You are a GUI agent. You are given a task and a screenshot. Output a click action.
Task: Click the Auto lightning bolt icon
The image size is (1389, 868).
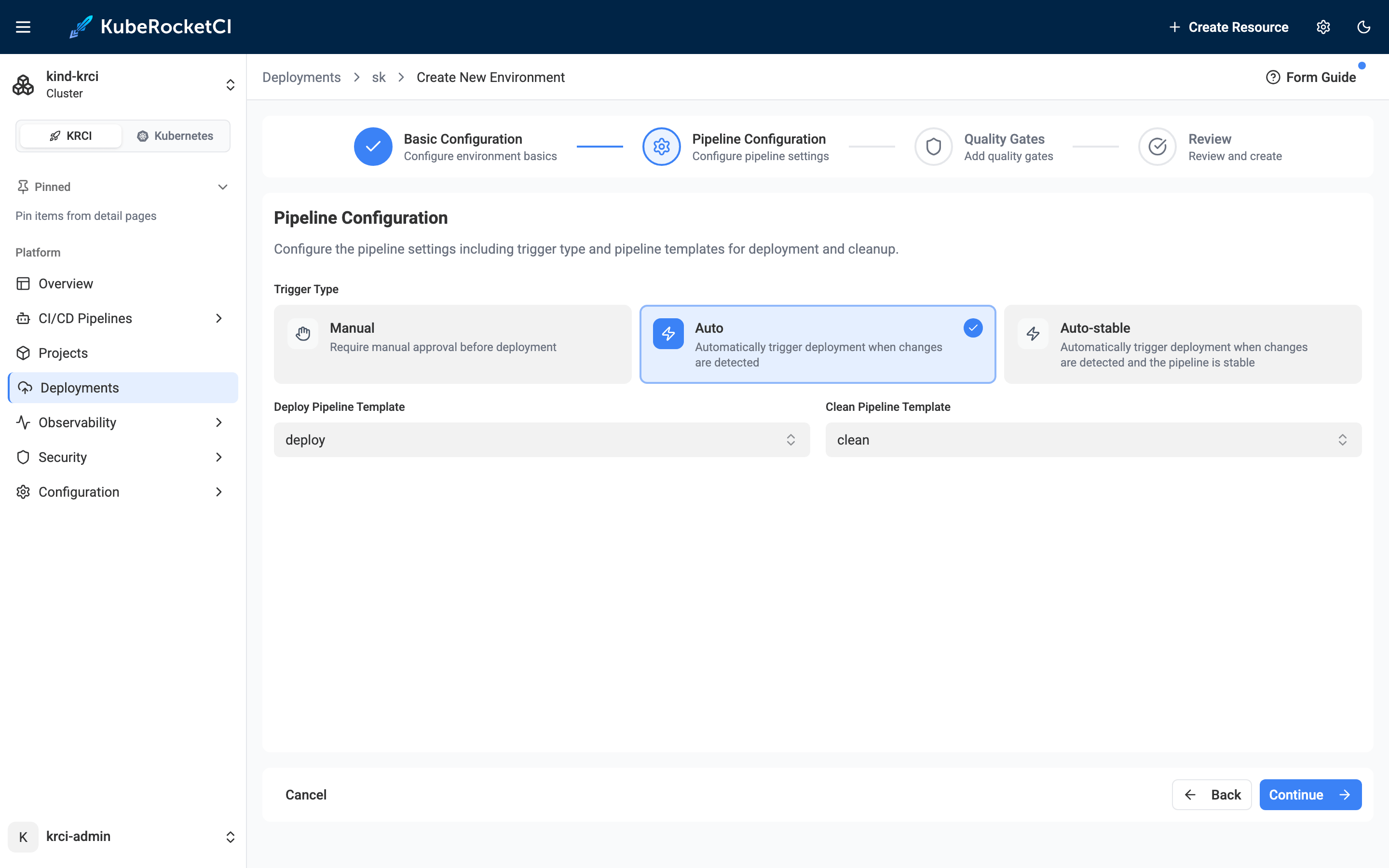point(668,334)
